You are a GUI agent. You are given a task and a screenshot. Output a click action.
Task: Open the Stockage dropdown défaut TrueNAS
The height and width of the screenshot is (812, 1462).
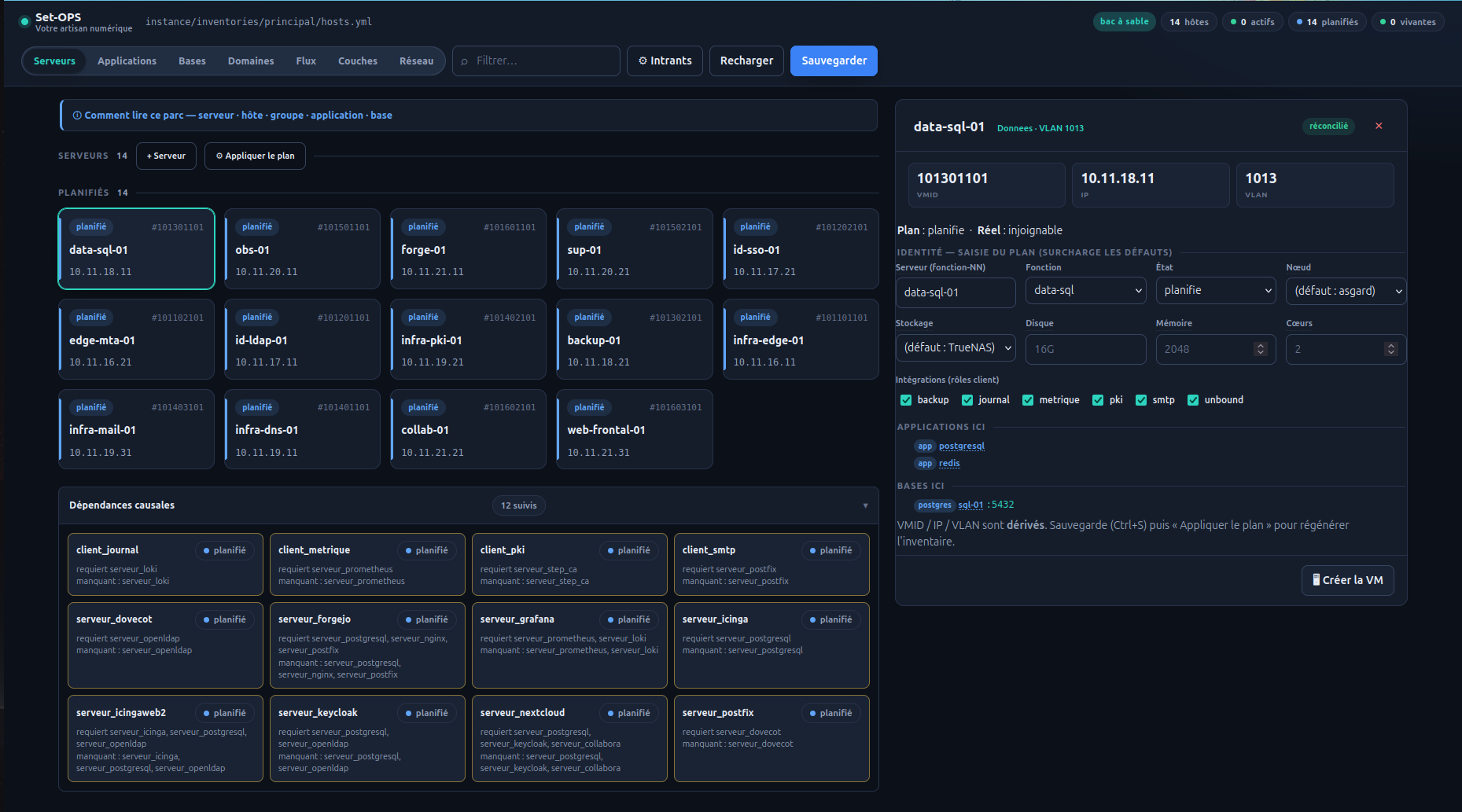[956, 347]
